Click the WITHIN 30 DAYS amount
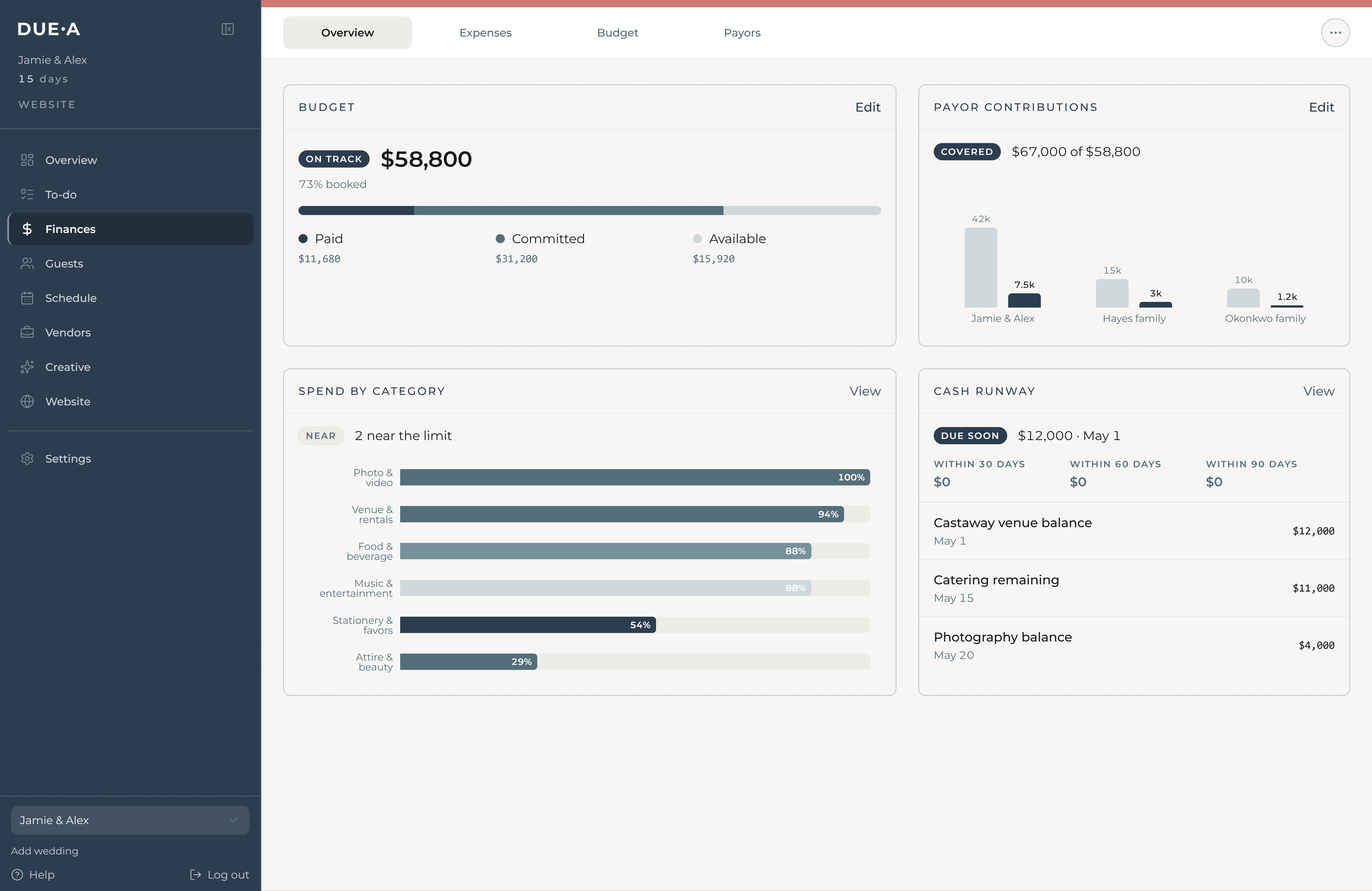 click(x=942, y=482)
